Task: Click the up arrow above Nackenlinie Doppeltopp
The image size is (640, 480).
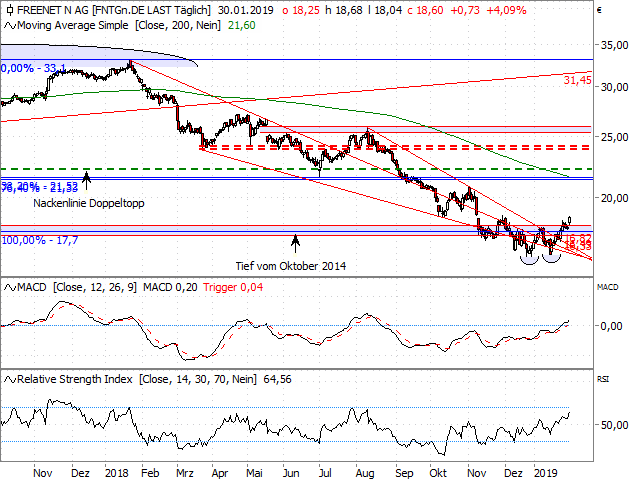Action: pyautogui.click(x=87, y=180)
